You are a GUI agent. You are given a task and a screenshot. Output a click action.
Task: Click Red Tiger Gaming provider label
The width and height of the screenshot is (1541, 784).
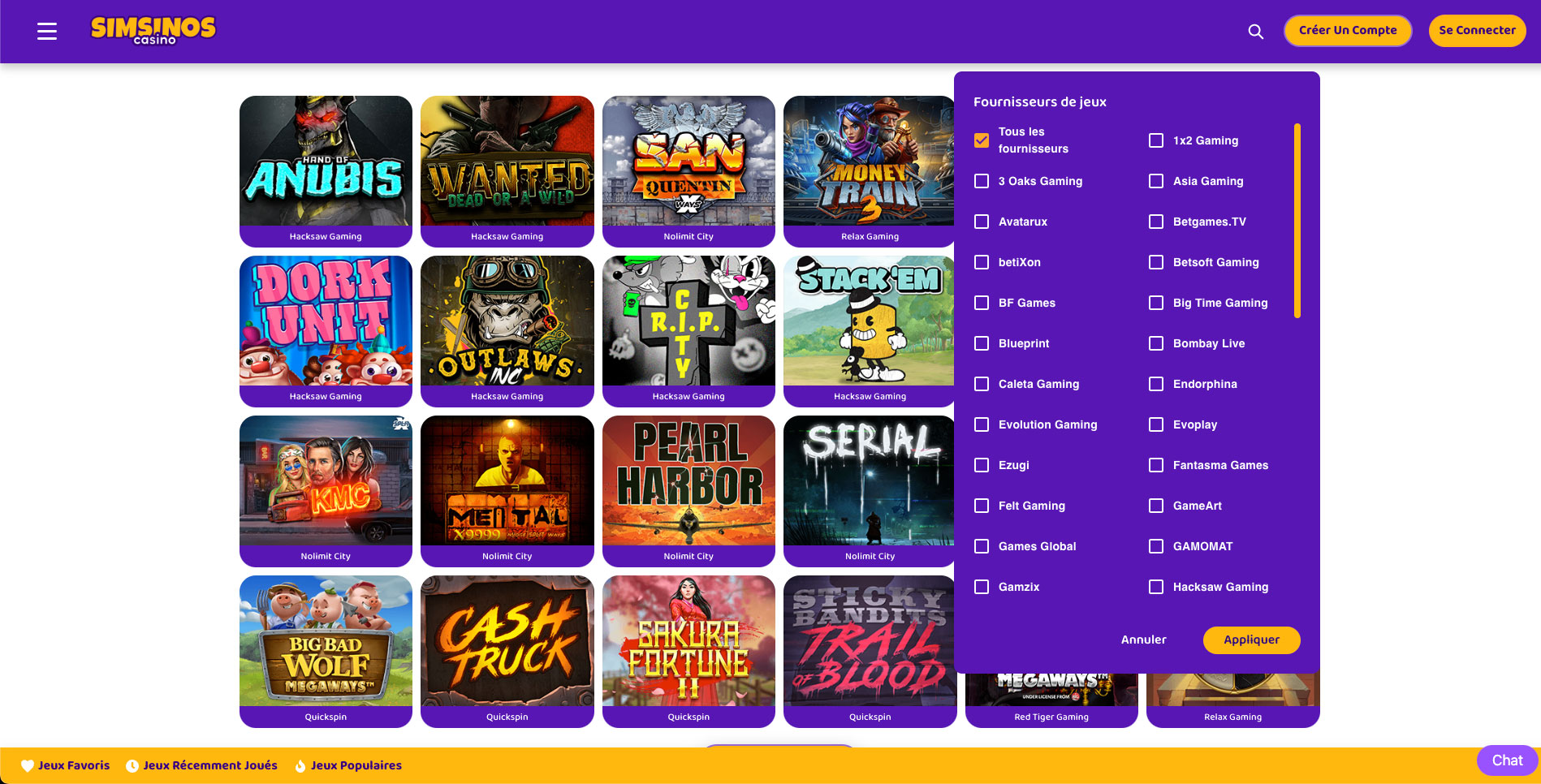pos(1051,717)
